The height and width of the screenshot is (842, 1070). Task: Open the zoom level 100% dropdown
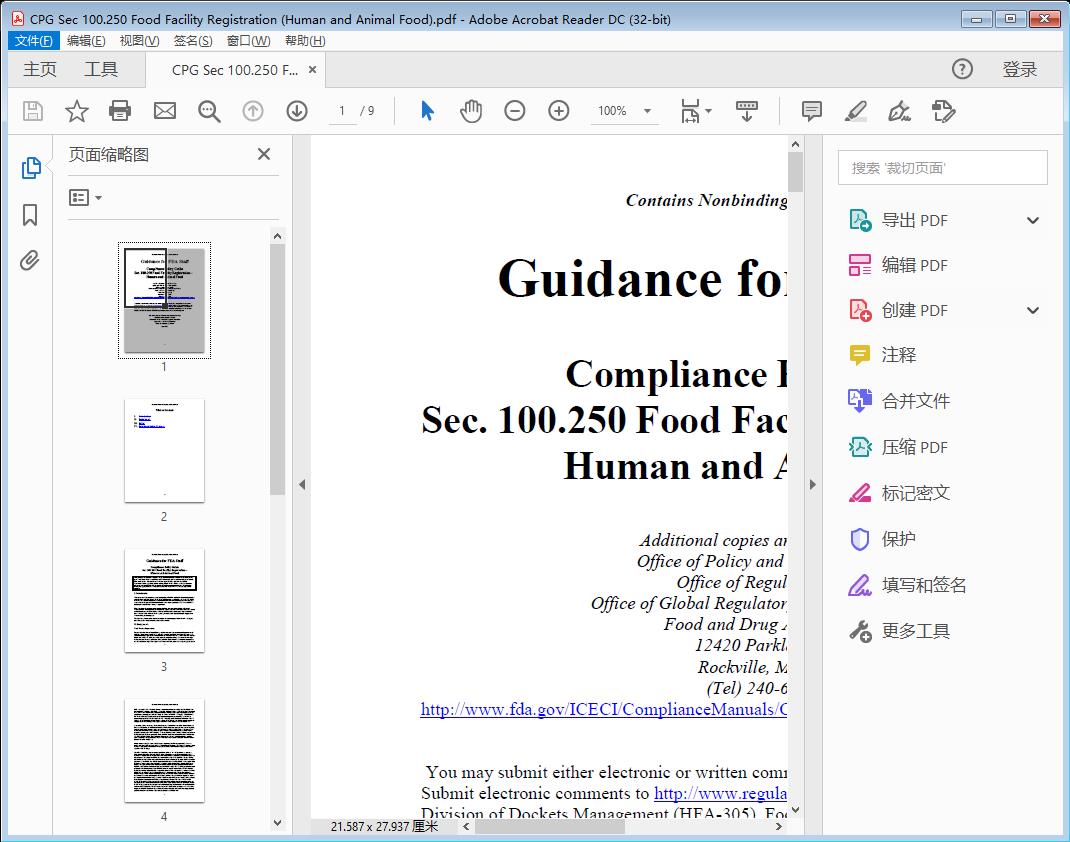click(645, 111)
